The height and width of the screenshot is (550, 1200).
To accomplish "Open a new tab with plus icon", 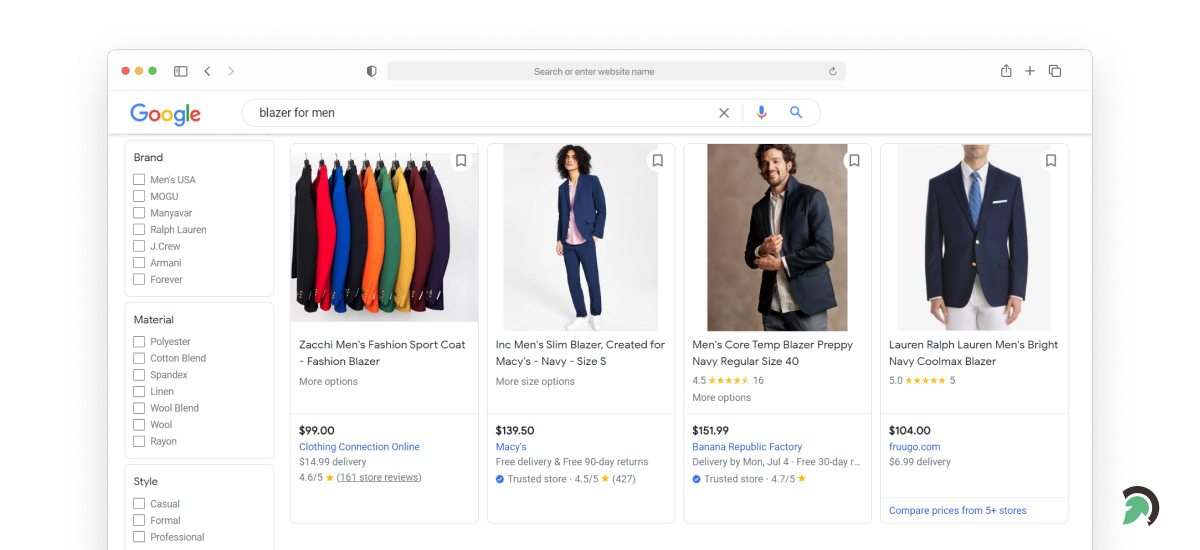I will pos(1030,71).
